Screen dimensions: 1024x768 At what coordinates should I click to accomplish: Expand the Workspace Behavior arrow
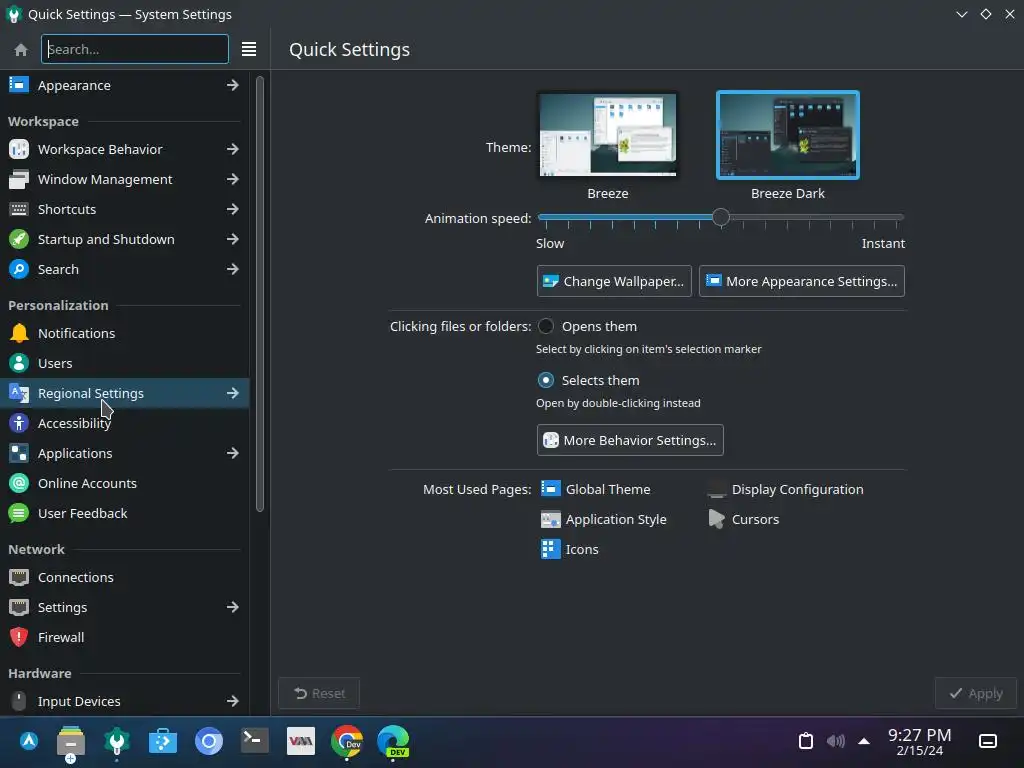(232, 149)
